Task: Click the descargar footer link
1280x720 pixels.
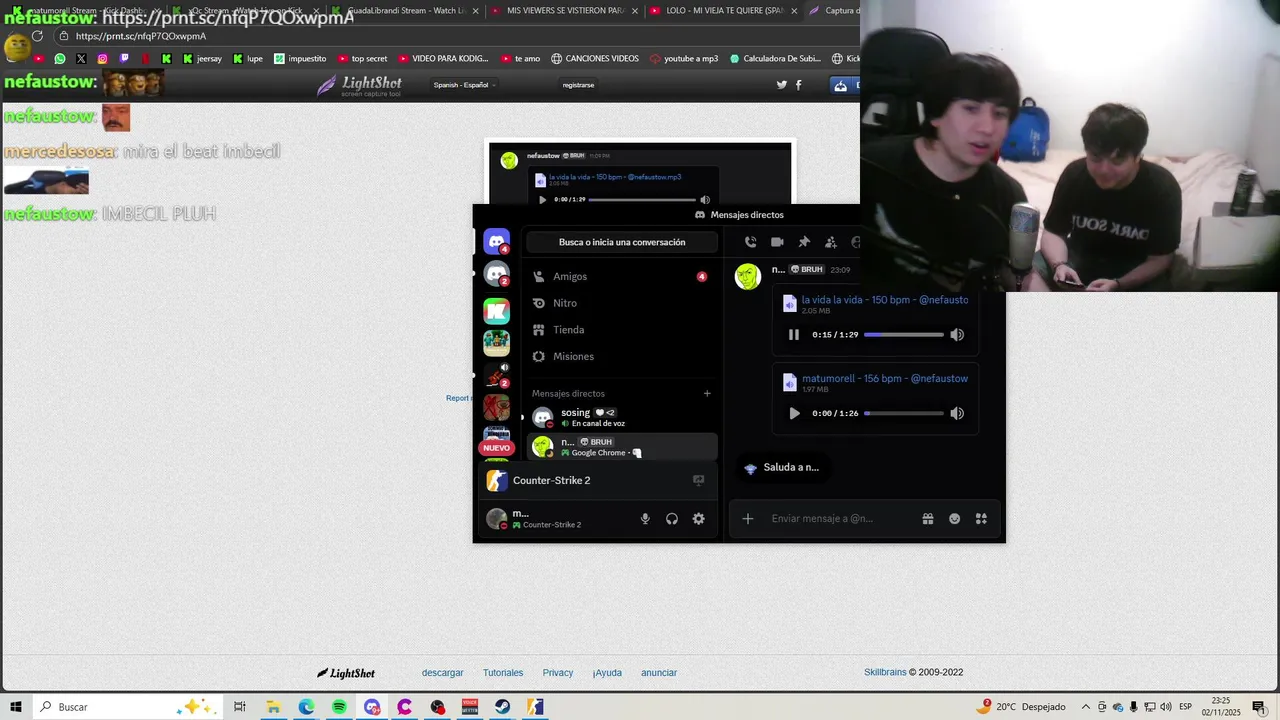Action: pos(442,673)
